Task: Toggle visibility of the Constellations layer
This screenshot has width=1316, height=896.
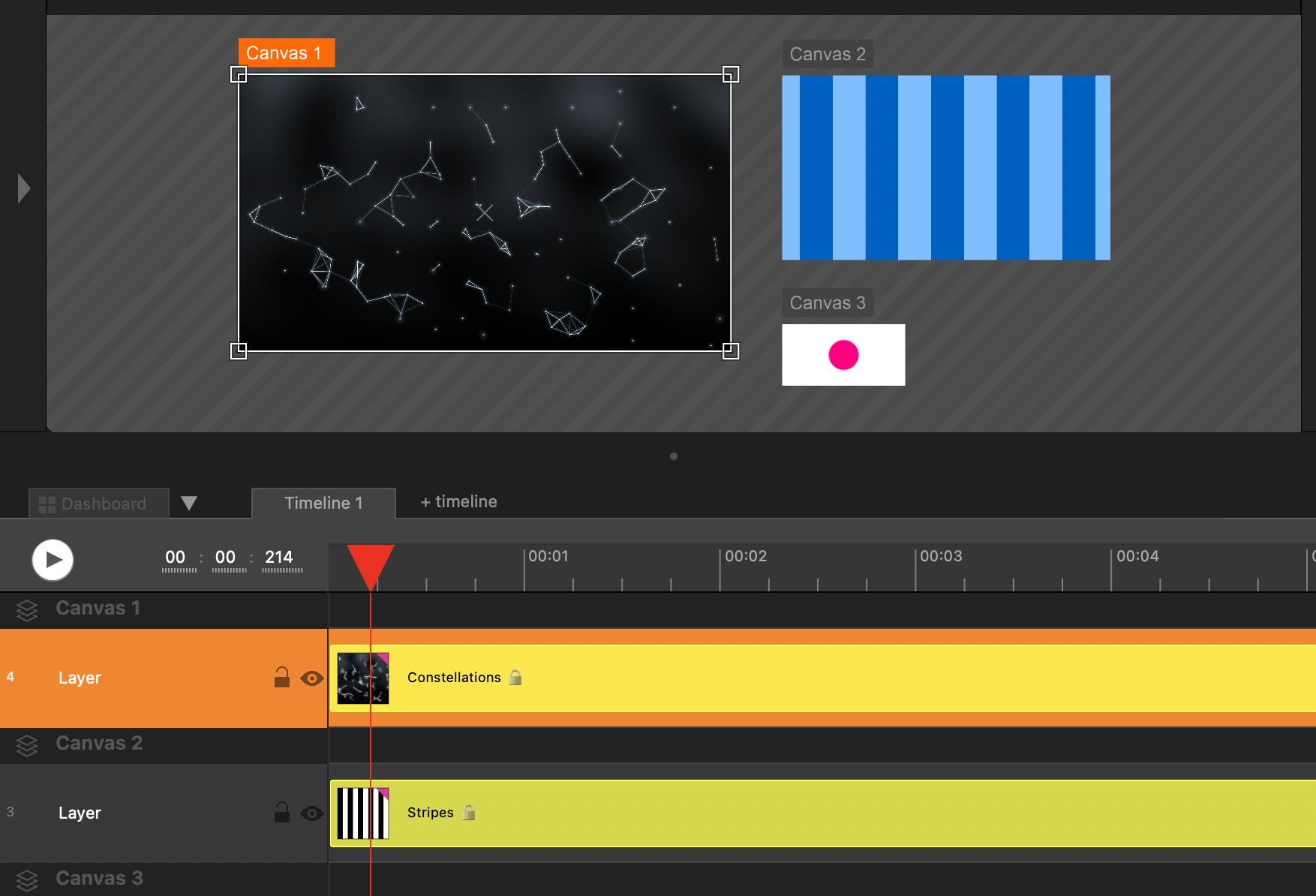Action: (311, 678)
